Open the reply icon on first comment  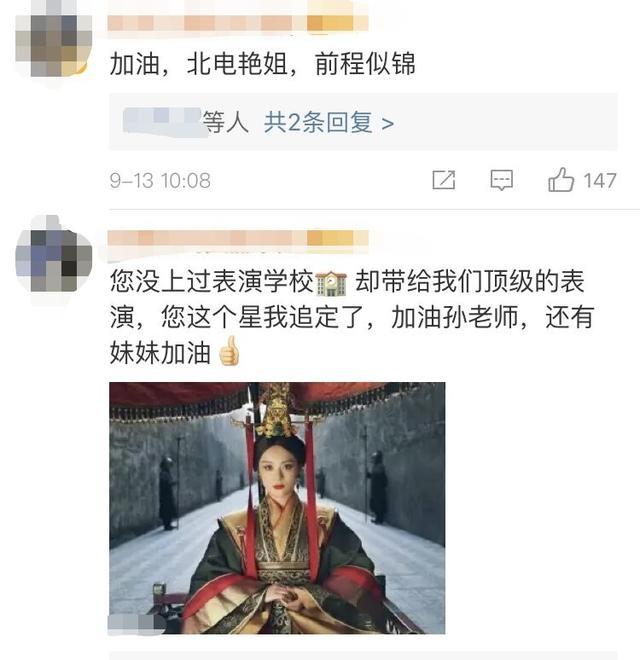[501, 180]
